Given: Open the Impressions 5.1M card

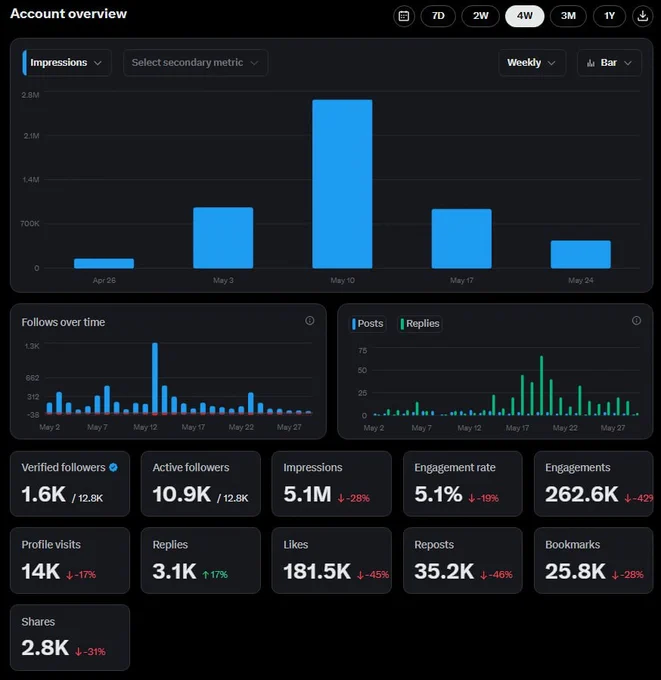Looking at the screenshot, I should [332, 484].
